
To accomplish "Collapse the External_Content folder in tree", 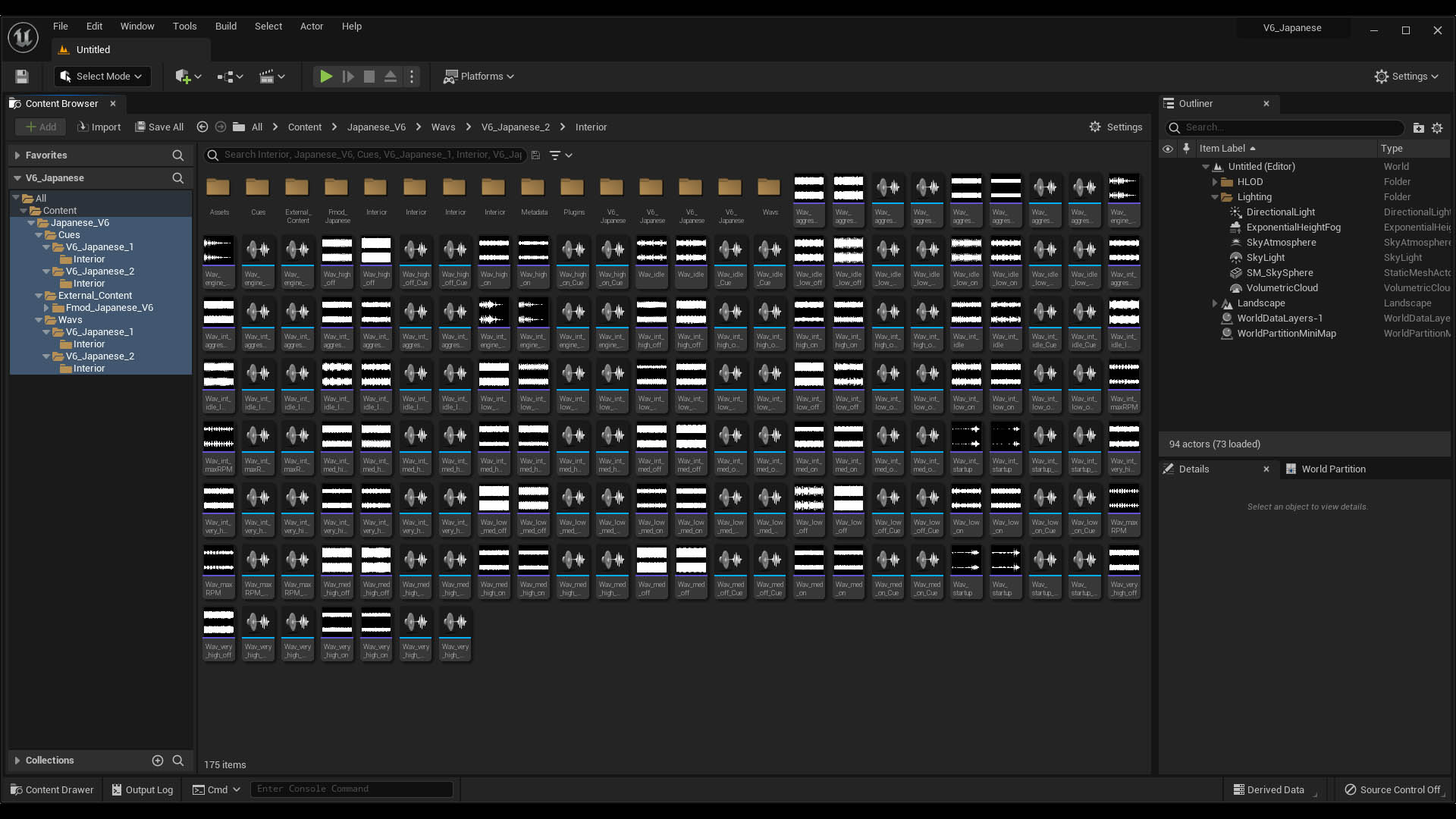I will coord(39,296).
